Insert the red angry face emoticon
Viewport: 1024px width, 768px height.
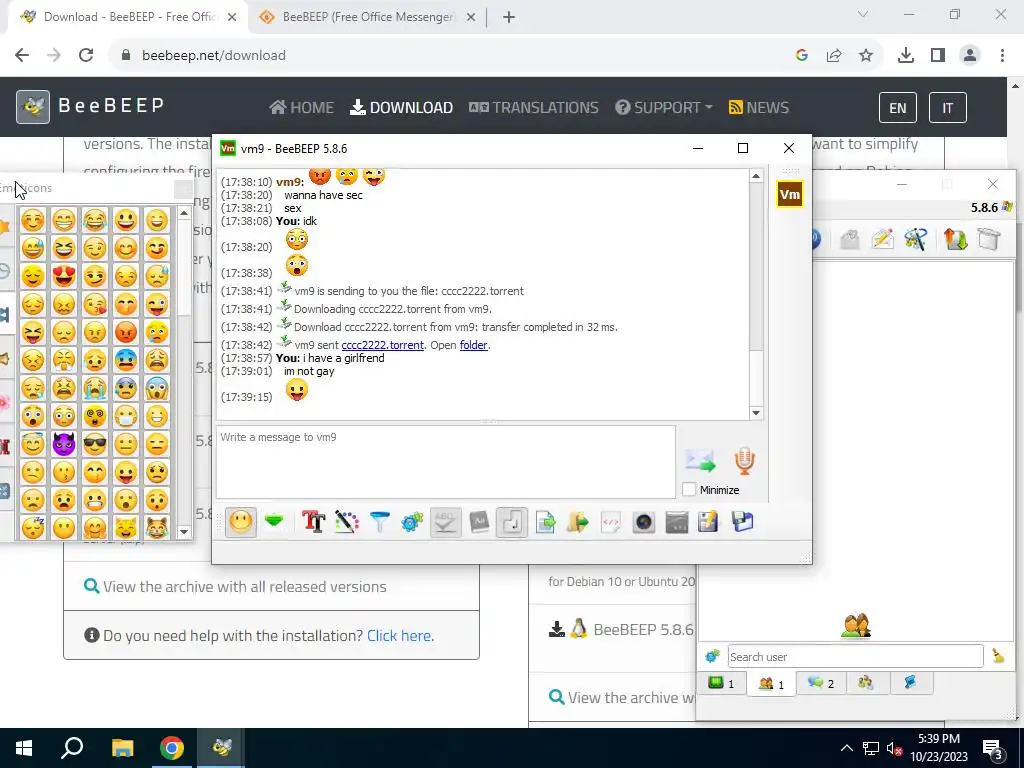click(x=125, y=332)
